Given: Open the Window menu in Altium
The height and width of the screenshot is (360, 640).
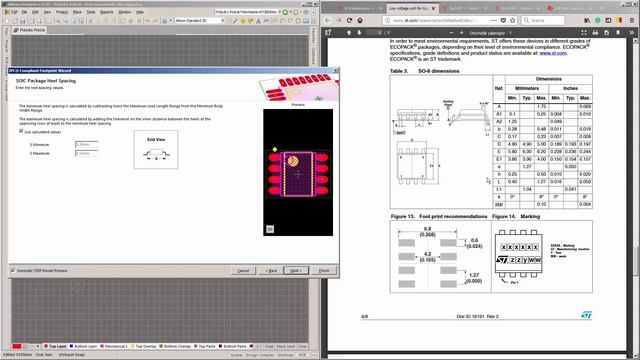Looking at the screenshot, I should coord(124,12).
